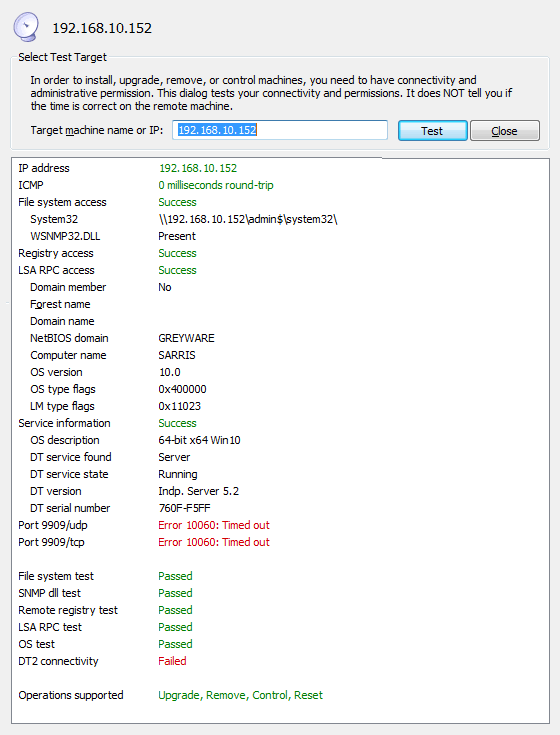
Task: Click the 'Target machine name or IP:' label
Action: [97, 130]
